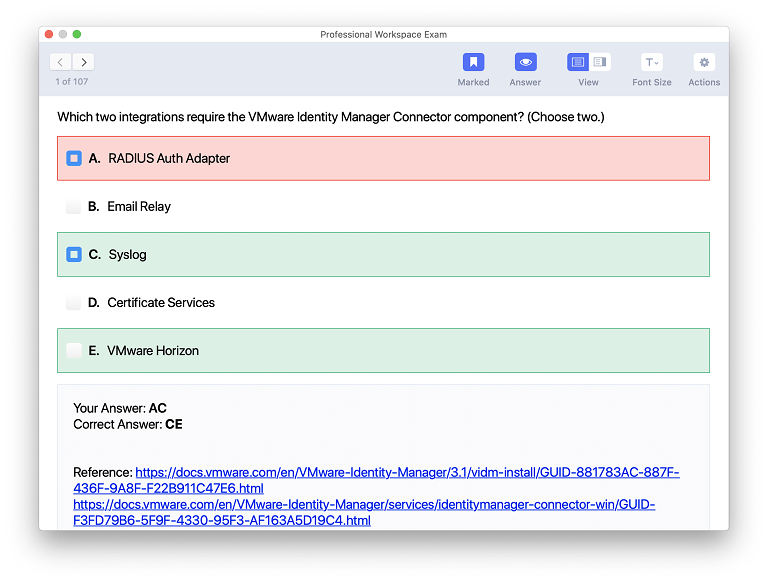Open the Font Size dropdown
The height and width of the screenshot is (582, 768).
pos(651,62)
